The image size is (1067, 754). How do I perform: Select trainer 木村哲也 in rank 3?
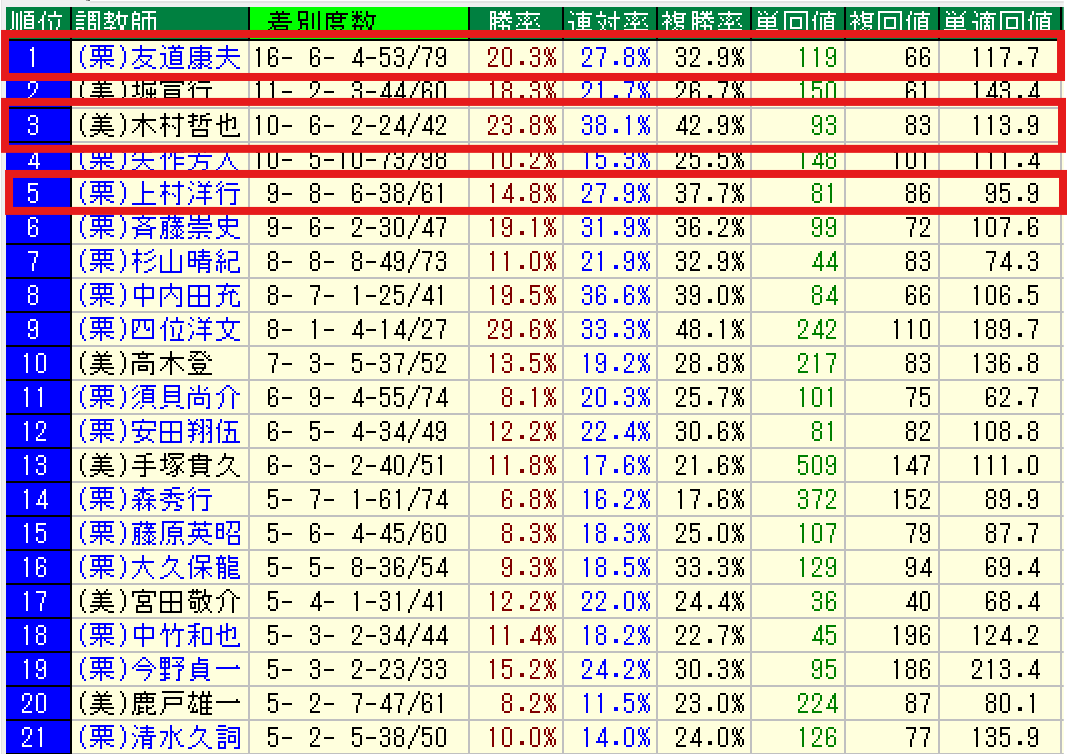[158, 125]
